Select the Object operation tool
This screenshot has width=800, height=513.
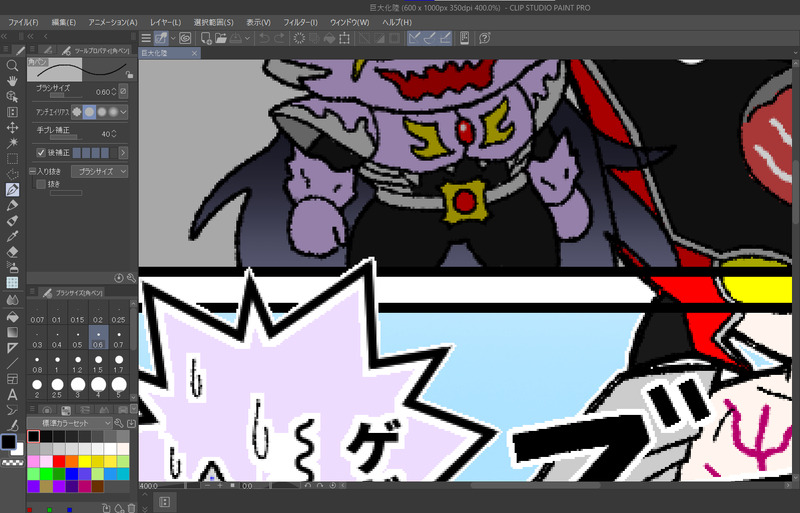point(12,96)
